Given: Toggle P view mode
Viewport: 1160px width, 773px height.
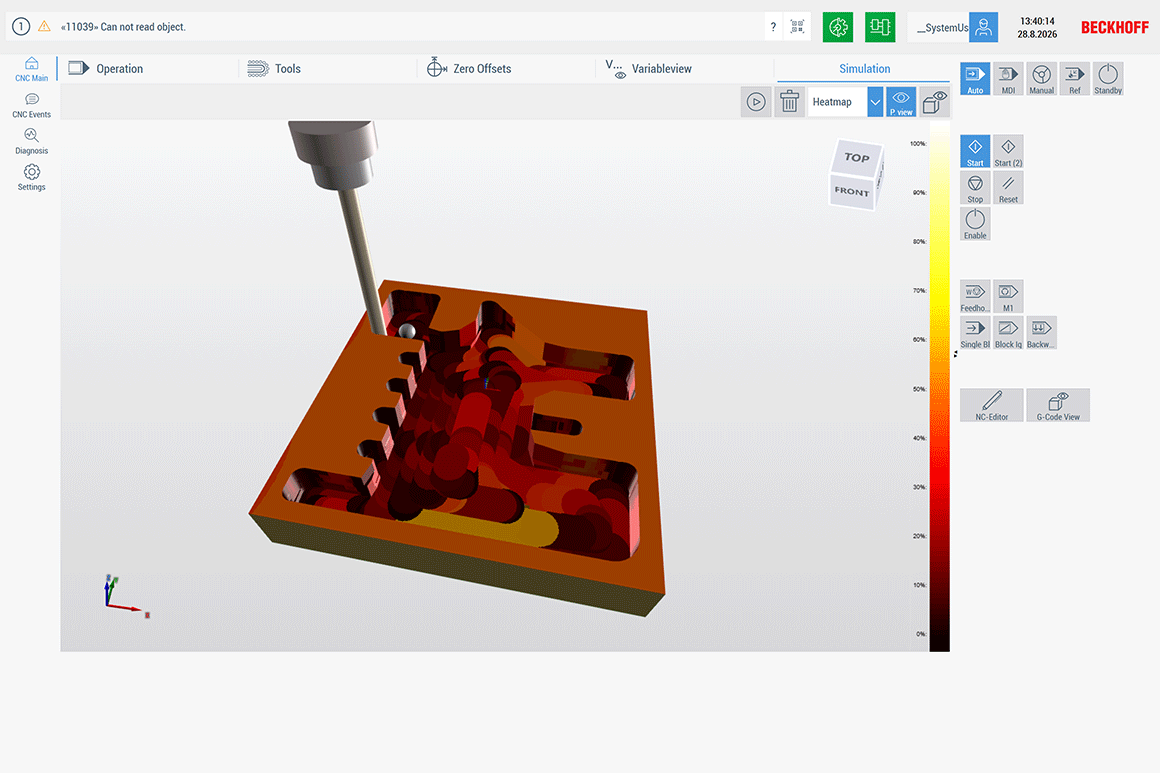Looking at the screenshot, I should click(901, 102).
